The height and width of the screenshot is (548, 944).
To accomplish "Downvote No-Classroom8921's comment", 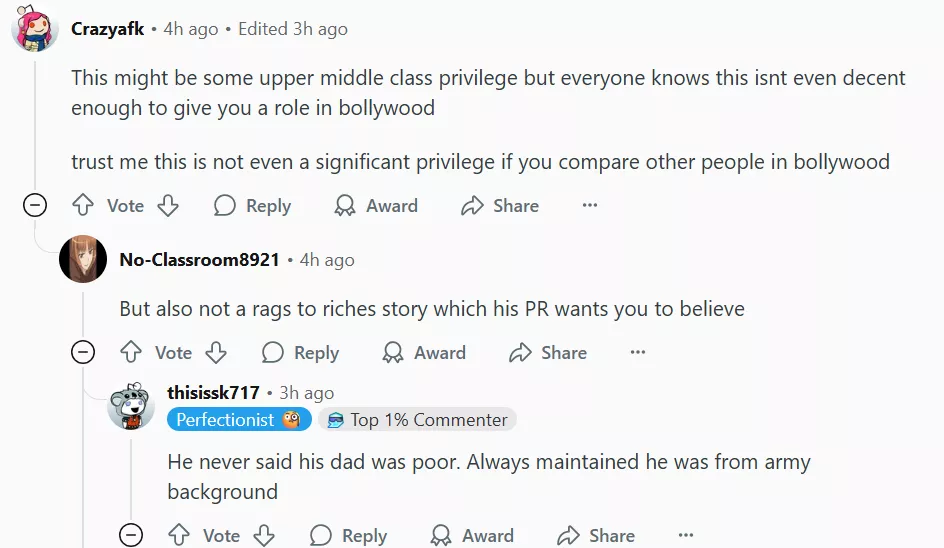I will (x=216, y=353).
